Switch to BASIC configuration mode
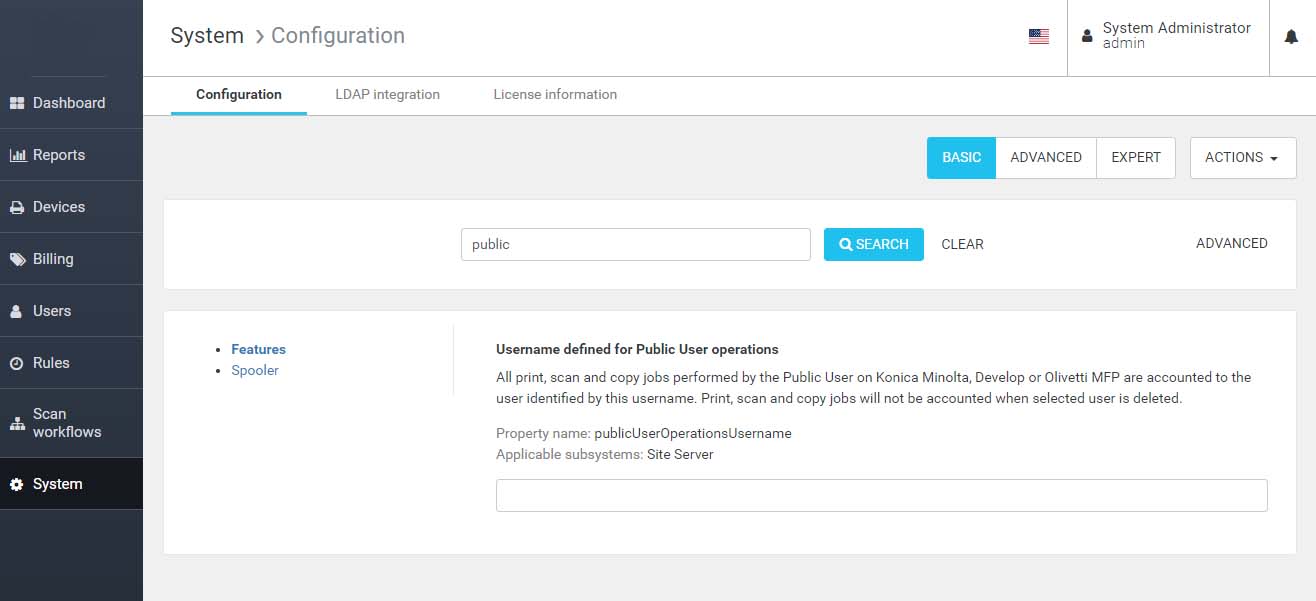 coord(961,158)
